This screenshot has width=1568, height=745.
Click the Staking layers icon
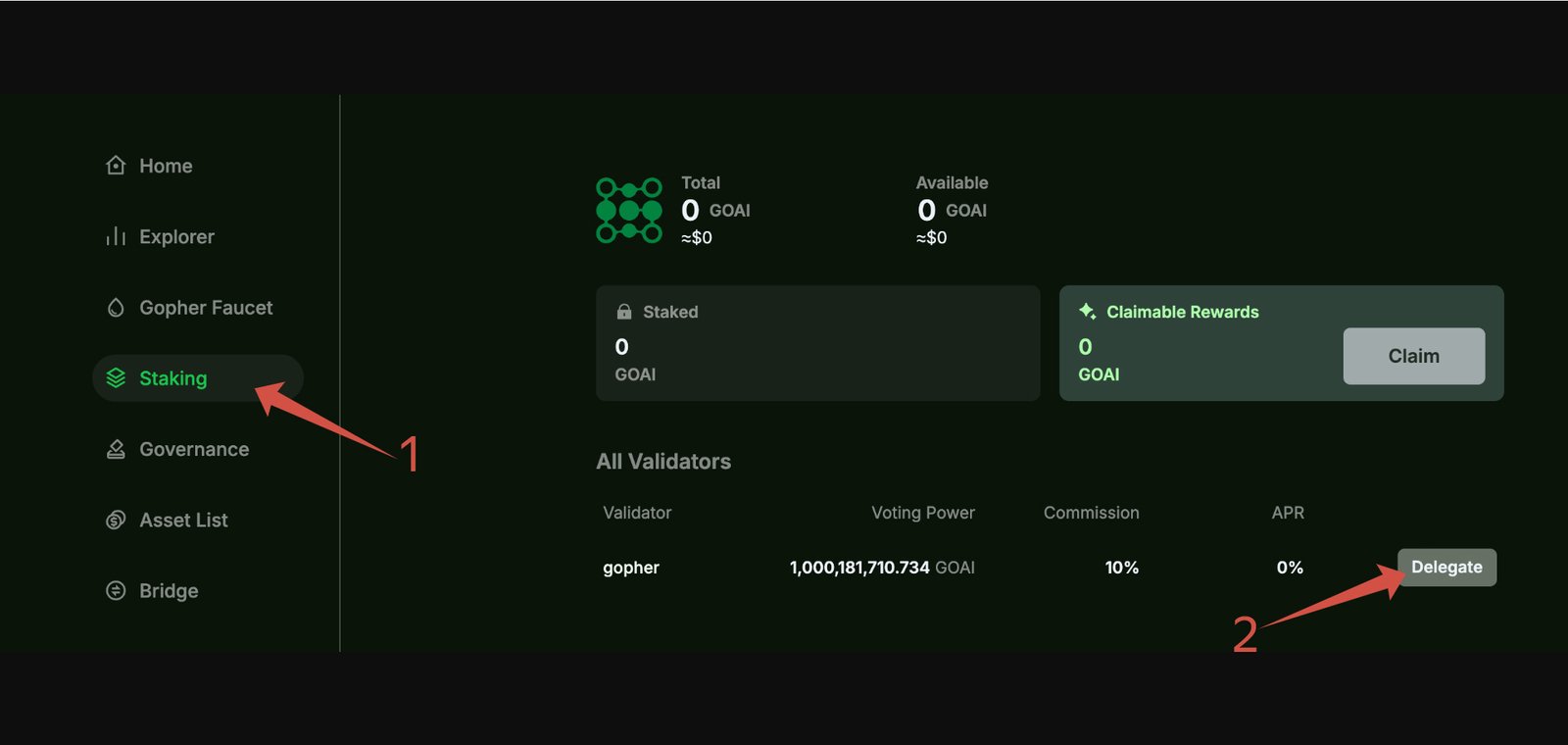pos(116,378)
